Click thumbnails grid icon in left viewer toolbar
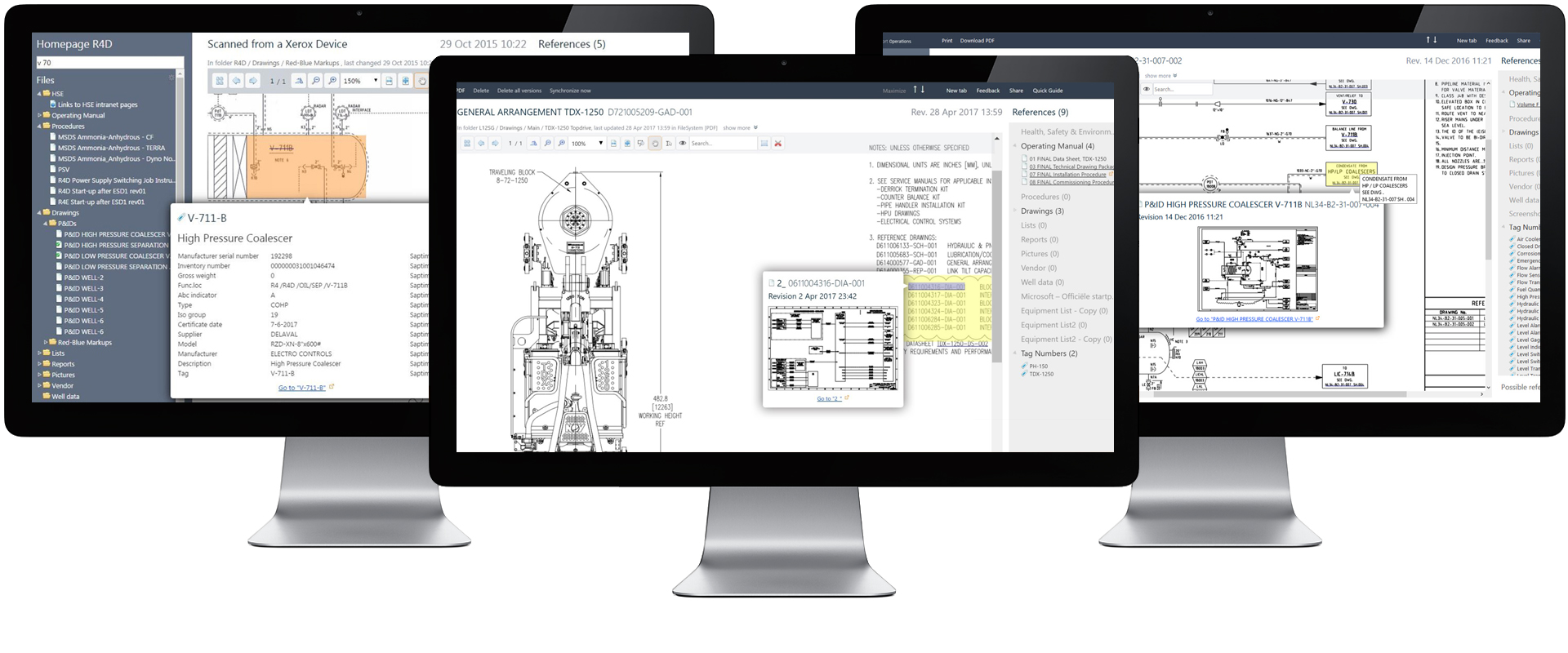This screenshot has height=653, width=1568. coord(220,81)
